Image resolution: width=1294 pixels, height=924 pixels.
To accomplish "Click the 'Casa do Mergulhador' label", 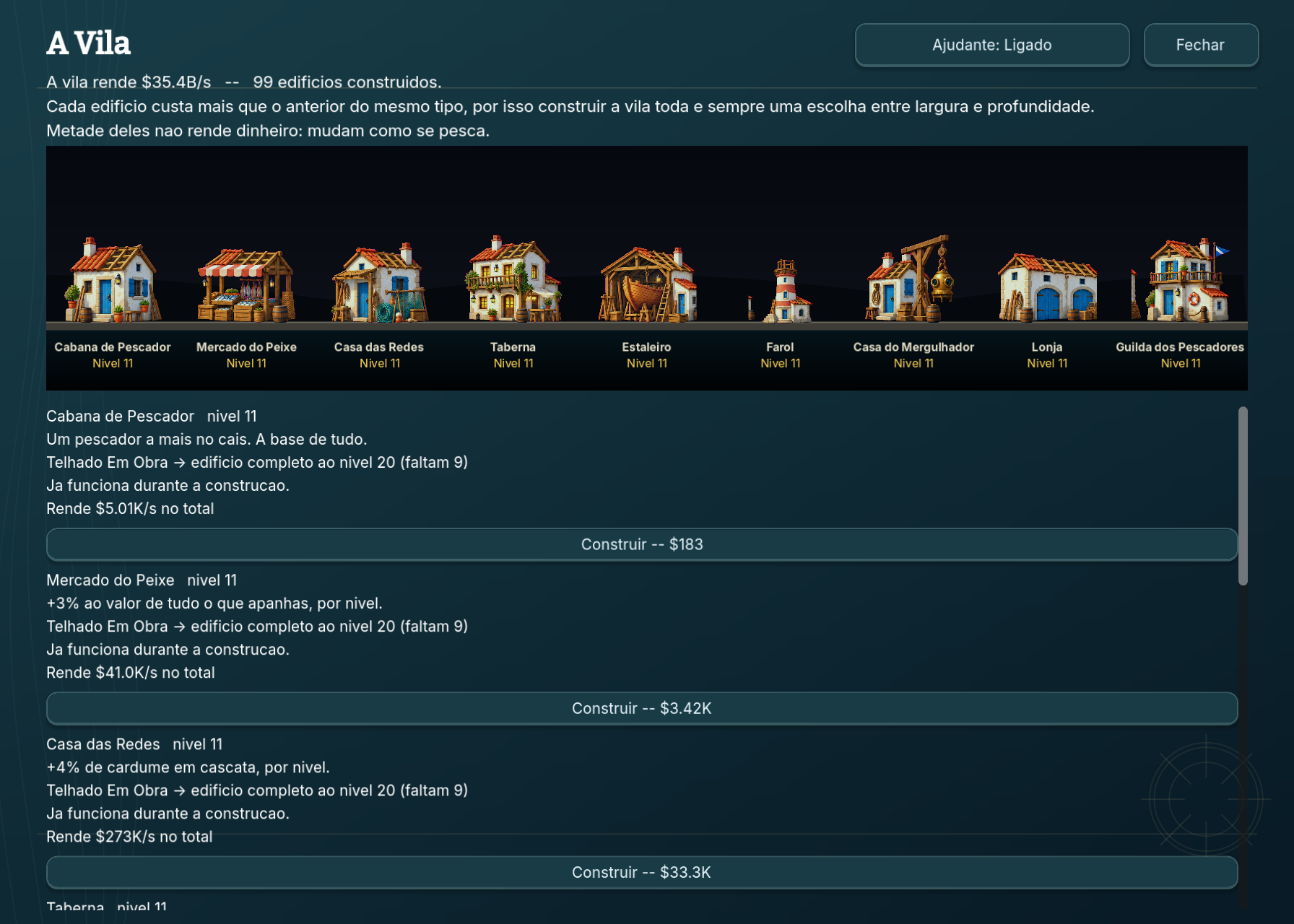I will 913,347.
